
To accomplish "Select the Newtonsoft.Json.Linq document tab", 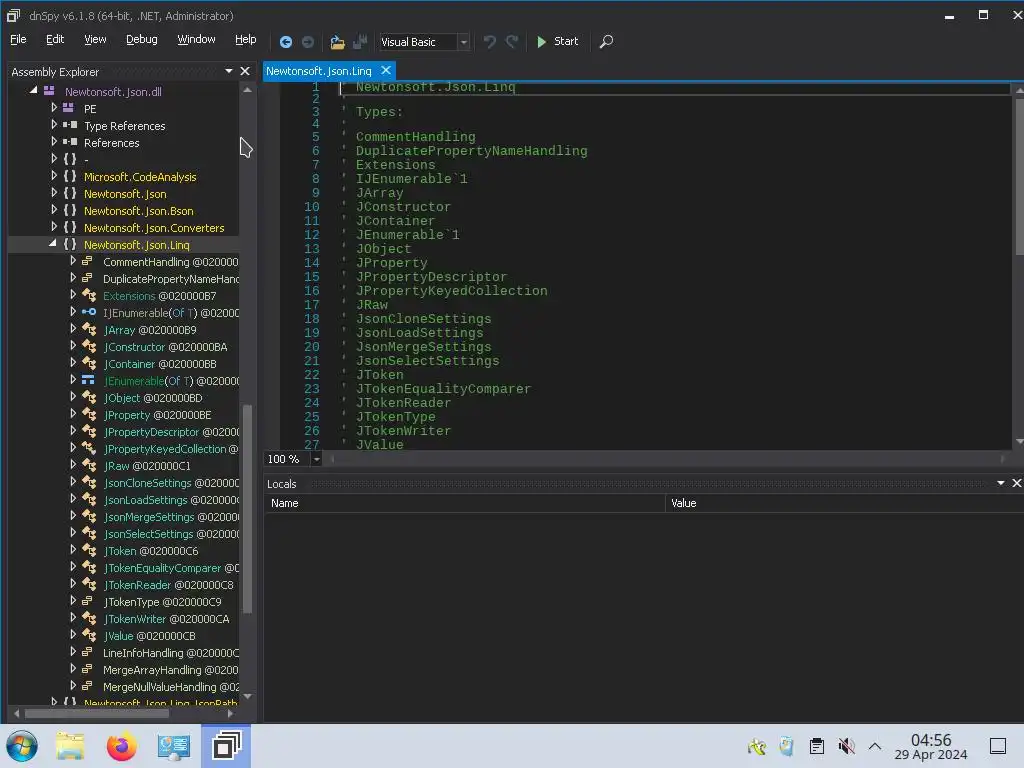I will [x=319, y=71].
